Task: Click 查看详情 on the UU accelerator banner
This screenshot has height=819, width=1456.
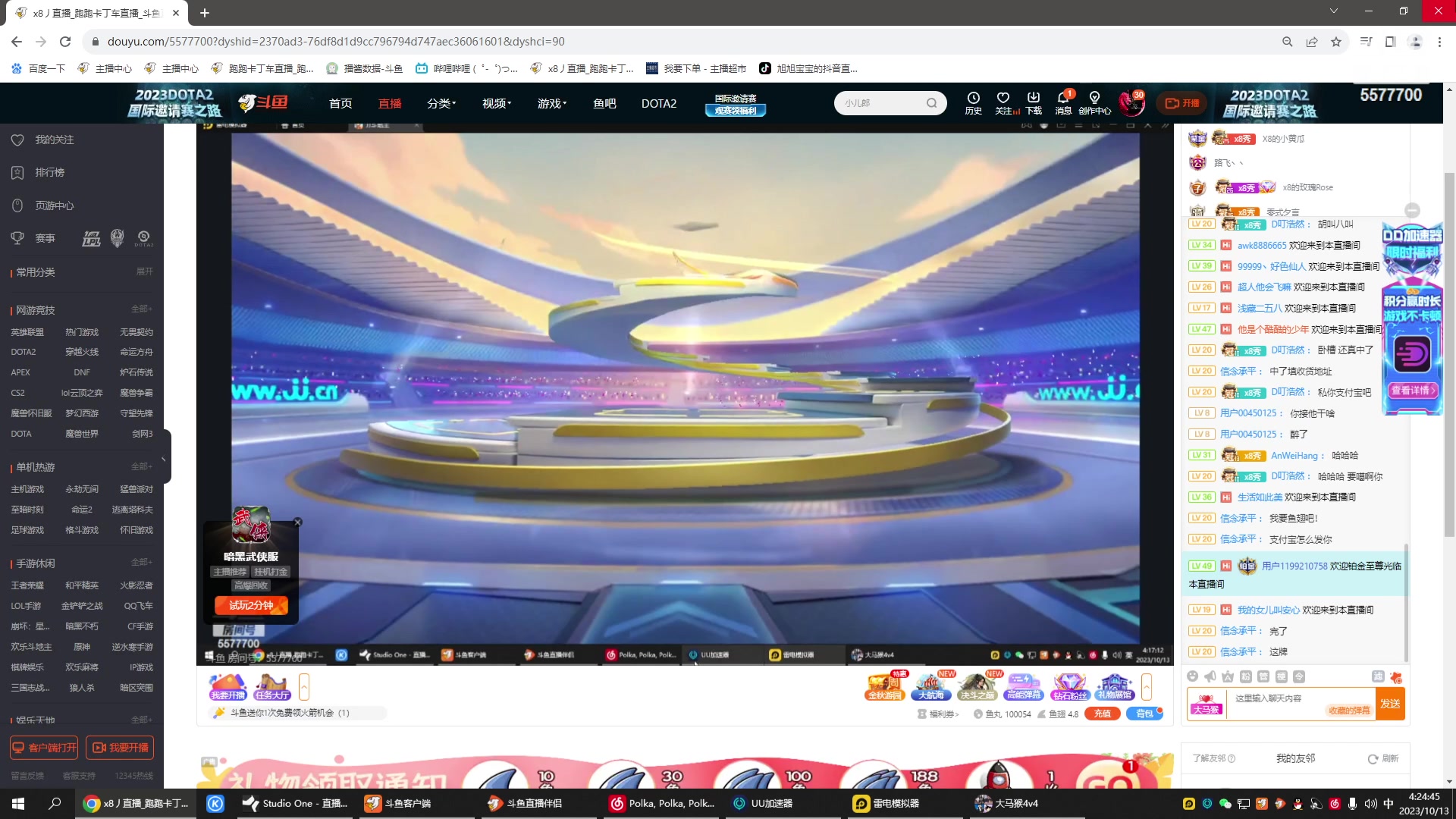Action: (1413, 391)
